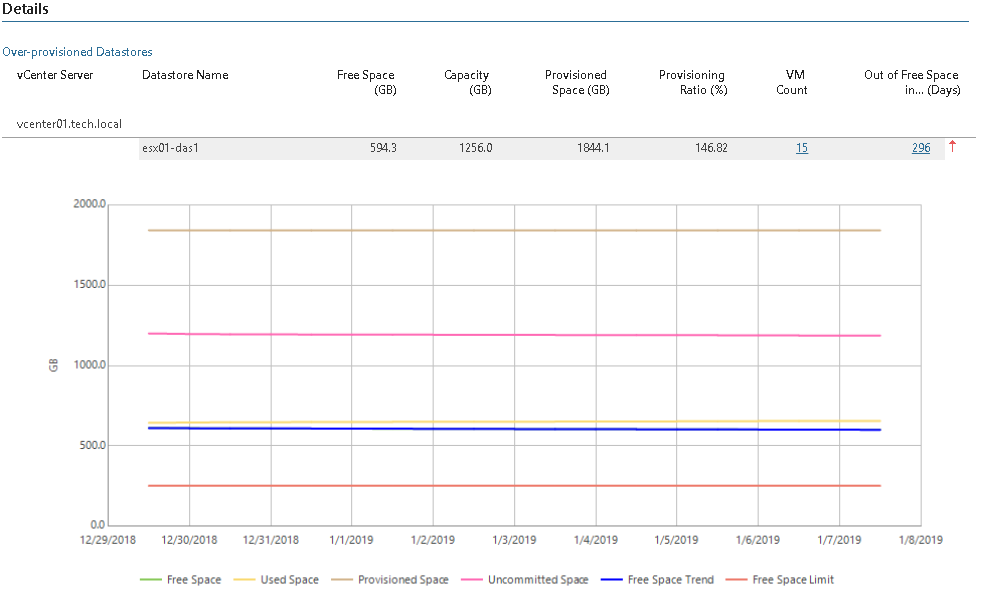
Task: Open the 296 days link
Action: [x=921, y=148]
